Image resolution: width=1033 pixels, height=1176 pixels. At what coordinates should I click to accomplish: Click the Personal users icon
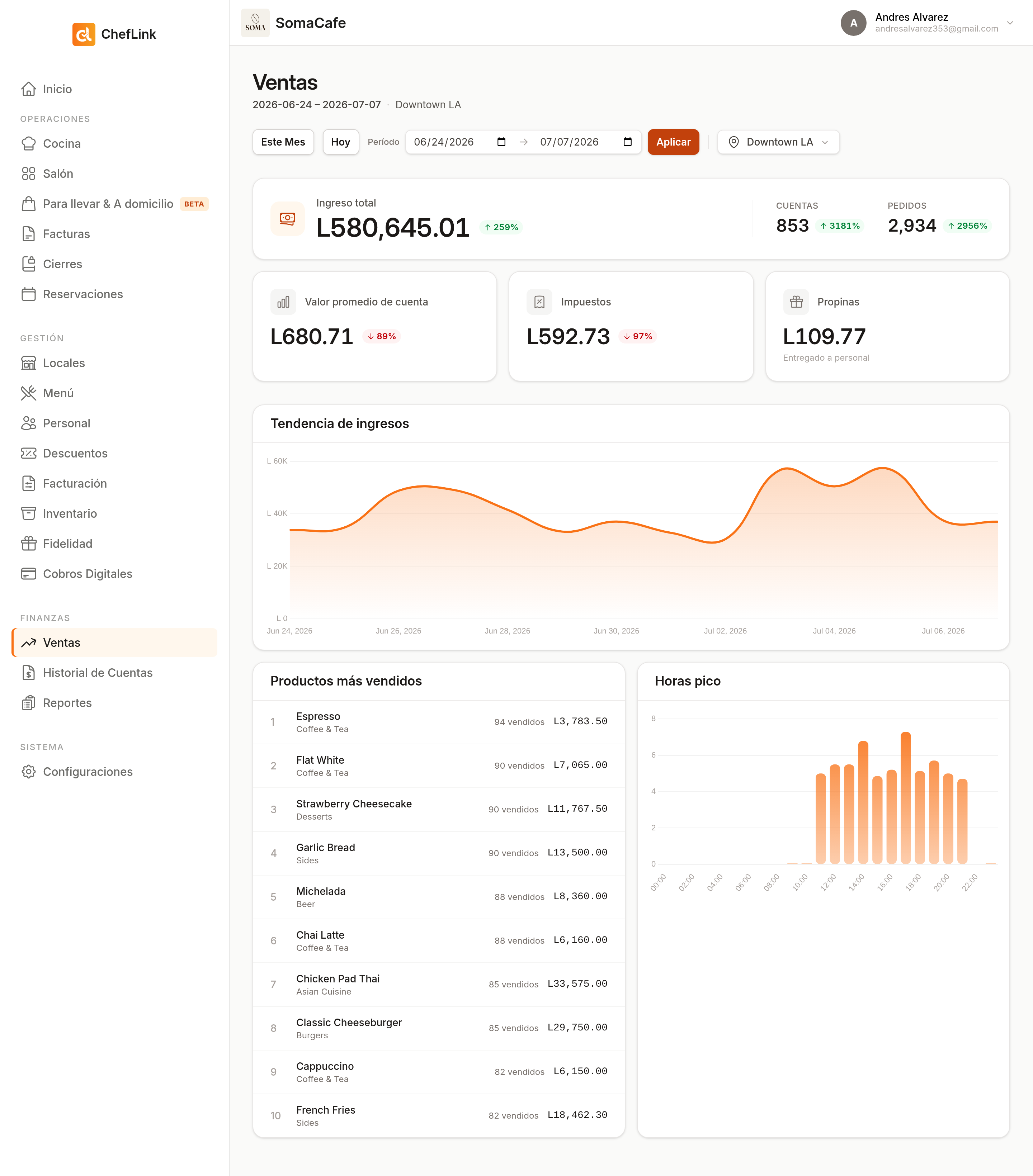click(29, 423)
